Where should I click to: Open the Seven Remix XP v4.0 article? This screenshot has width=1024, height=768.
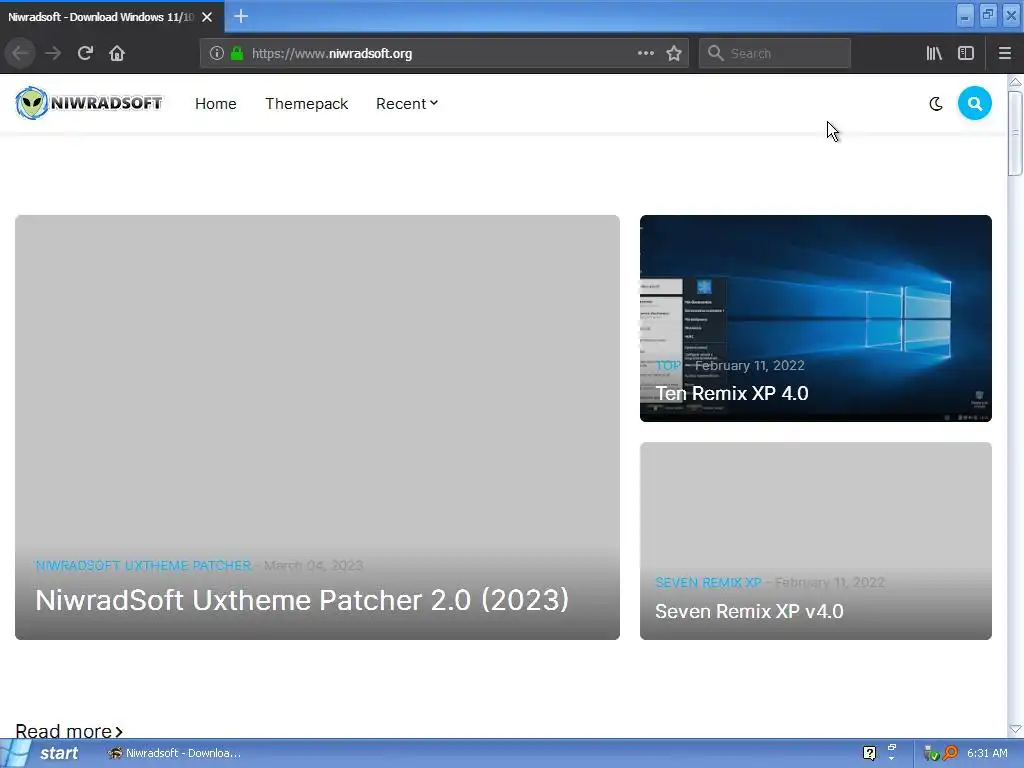(749, 611)
